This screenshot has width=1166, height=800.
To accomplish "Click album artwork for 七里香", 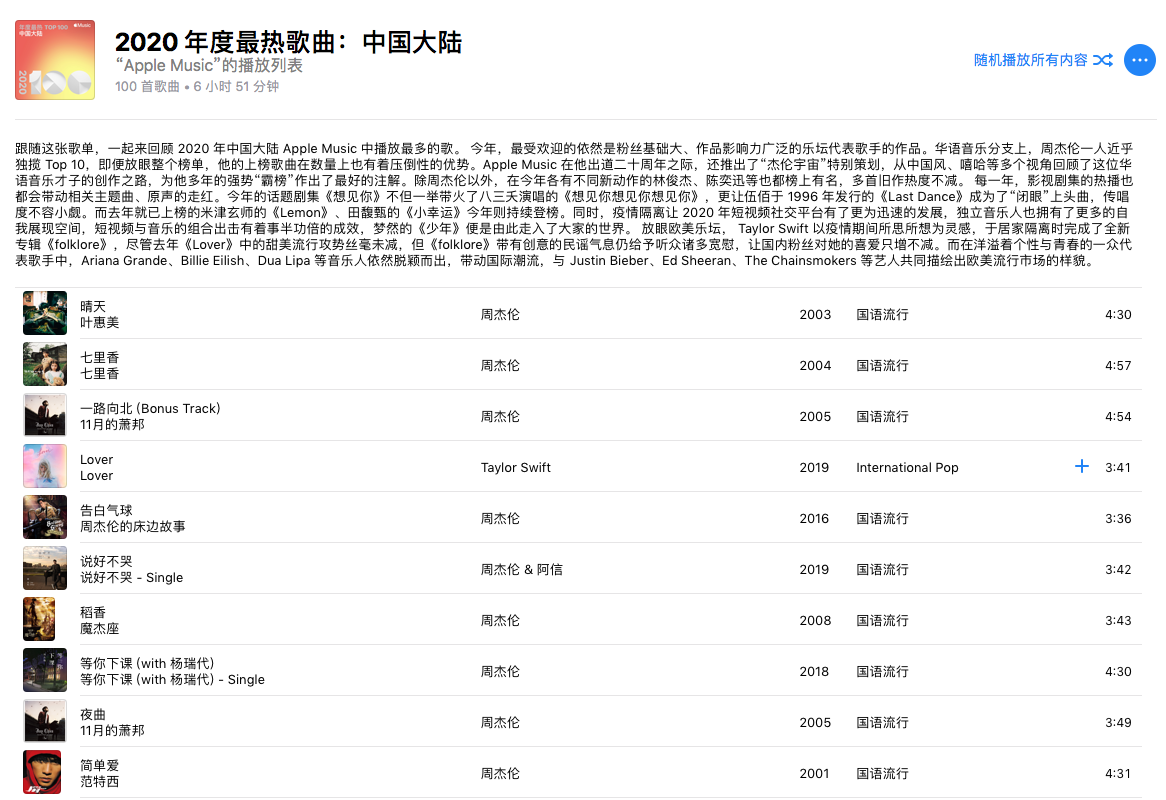I will 45,364.
